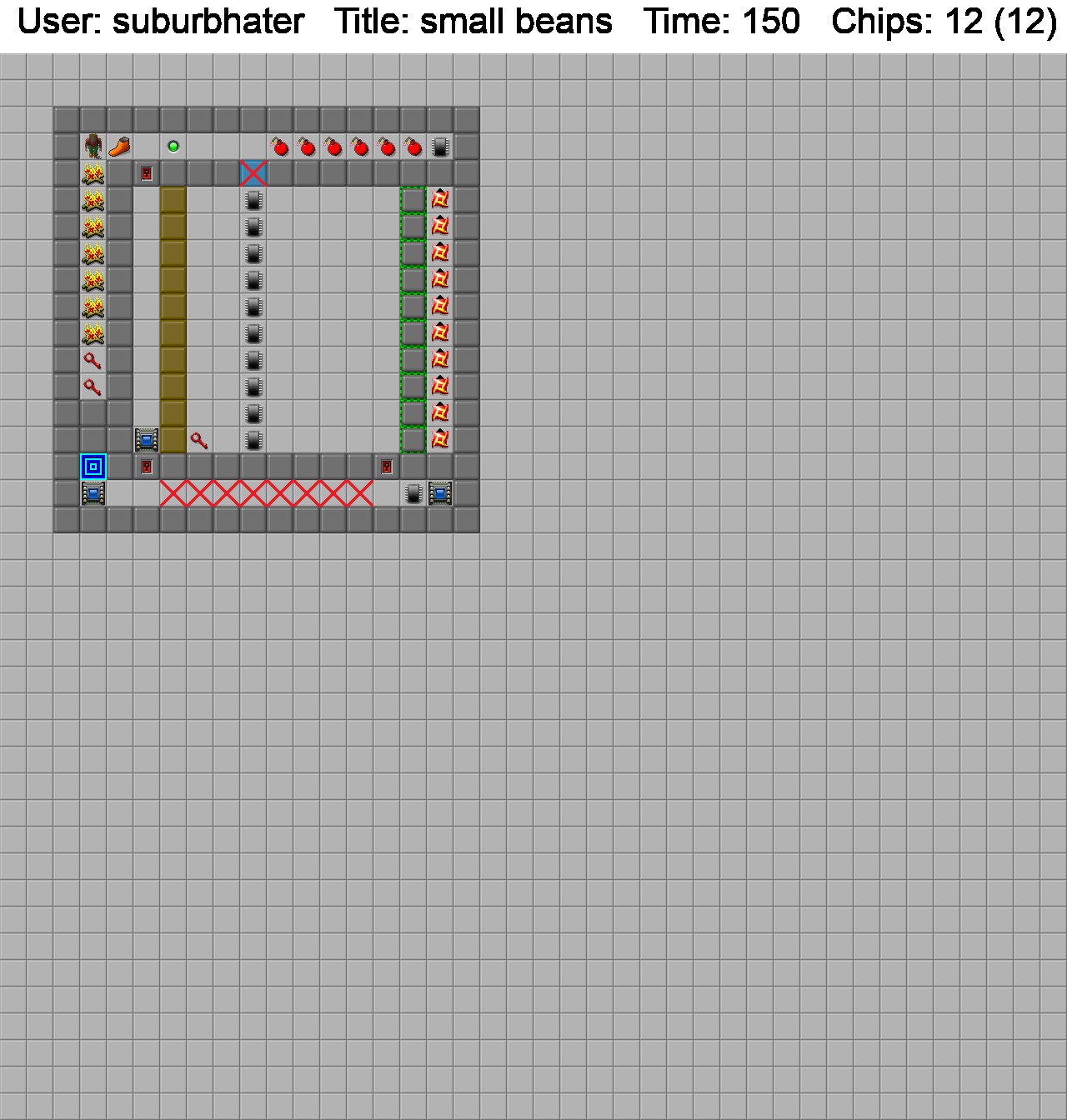Select the leftmost red bomb in the top row
The image size is (1067, 1120).
click(x=280, y=147)
